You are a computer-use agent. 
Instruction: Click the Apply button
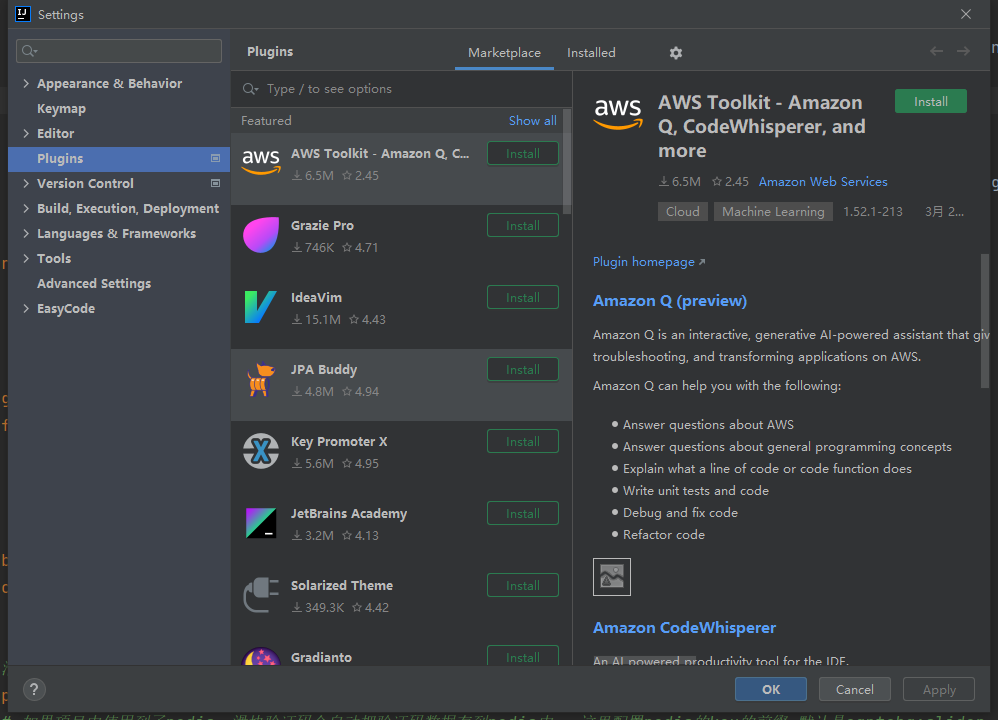[x=939, y=689]
